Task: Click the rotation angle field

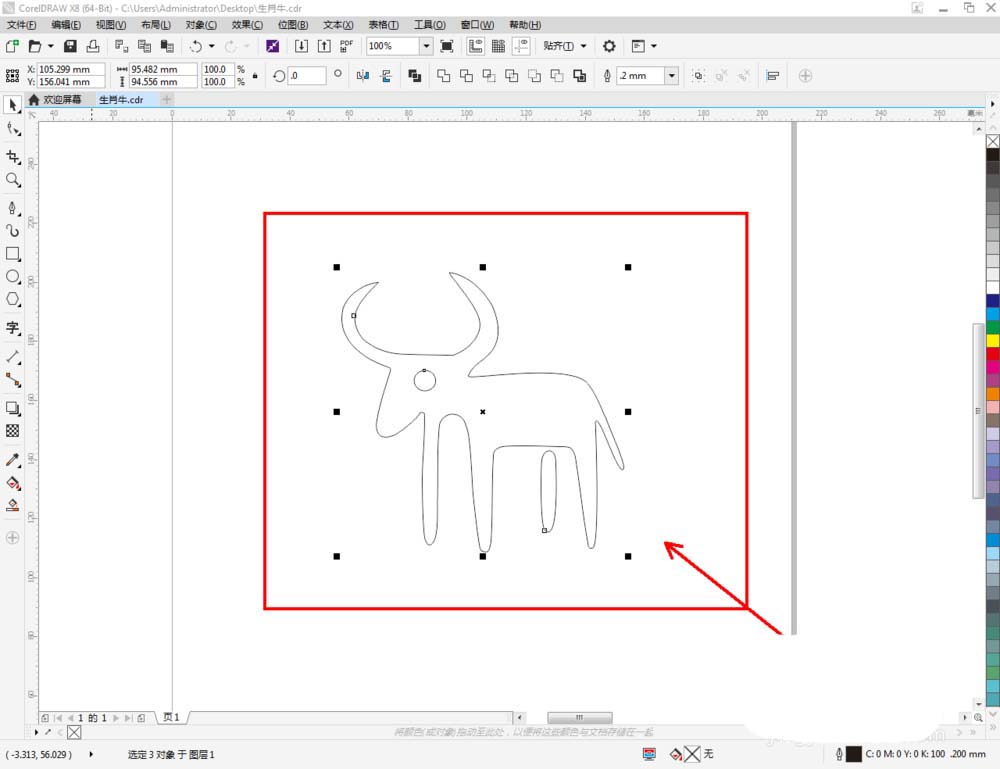Action: 307,76
